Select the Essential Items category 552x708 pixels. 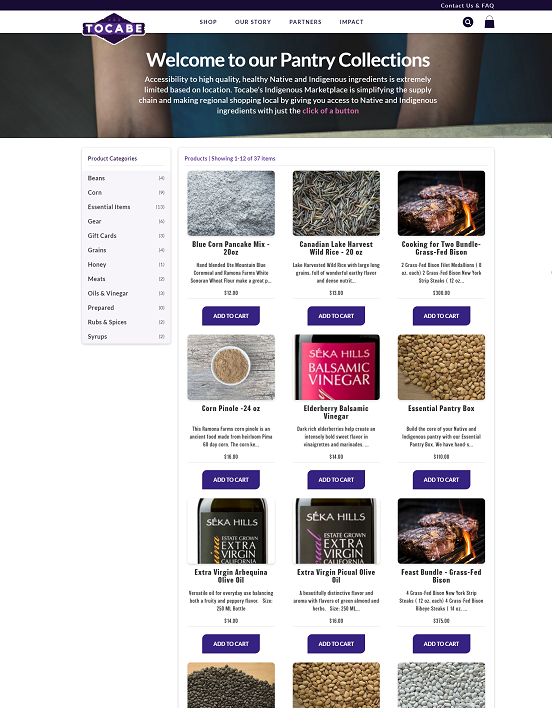[x=126, y=207]
